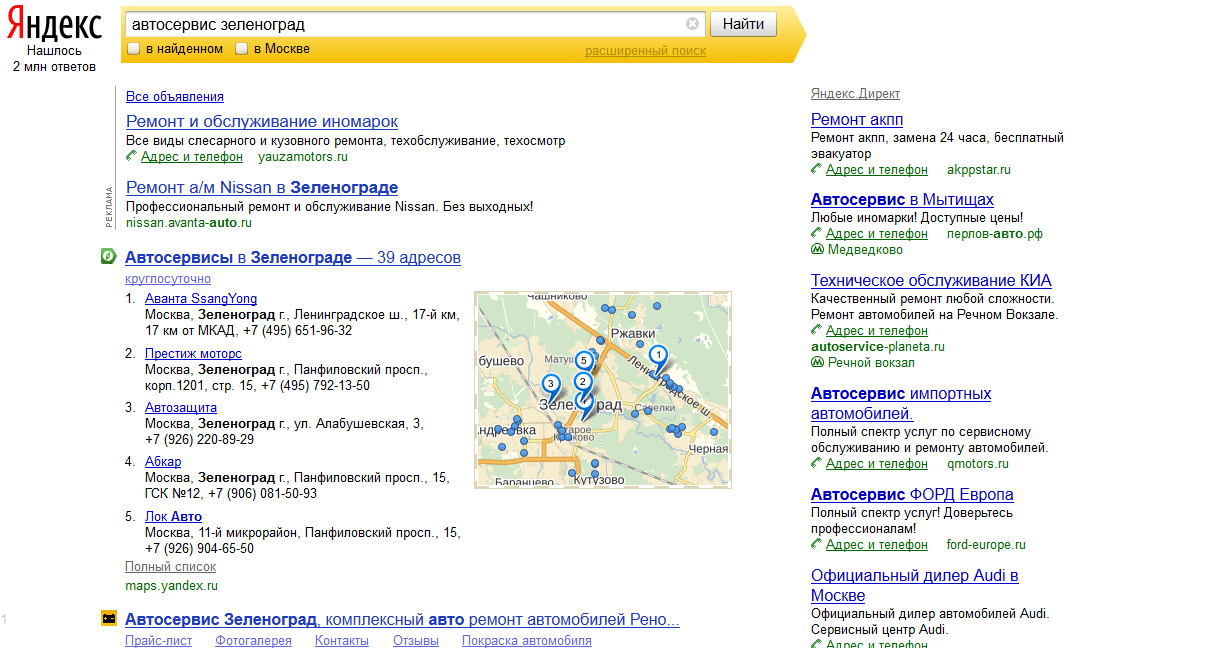Open the Фотогалерея sitelink
This screenshot has width=1216, height=648.
(x=253, y=641)
